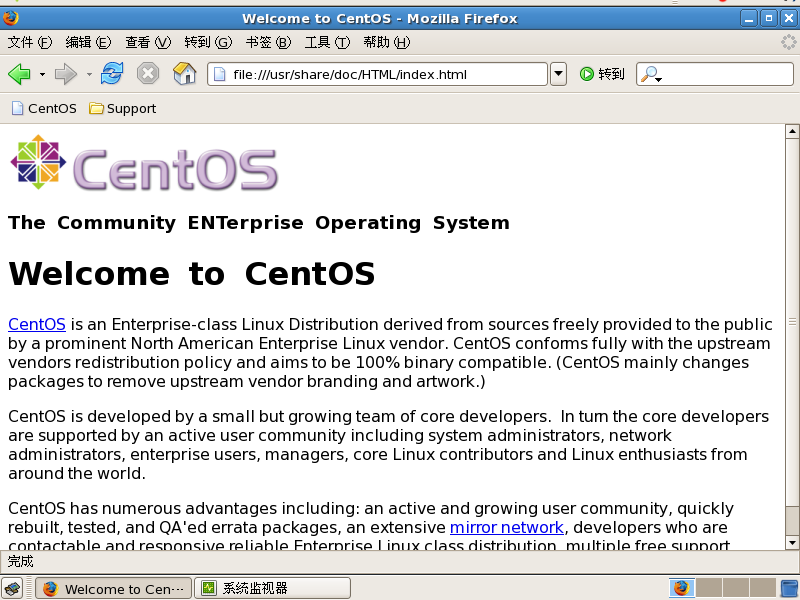Open the 查看(V) menu
This screenshot has width=800, height=600.
tap(148, 42)
